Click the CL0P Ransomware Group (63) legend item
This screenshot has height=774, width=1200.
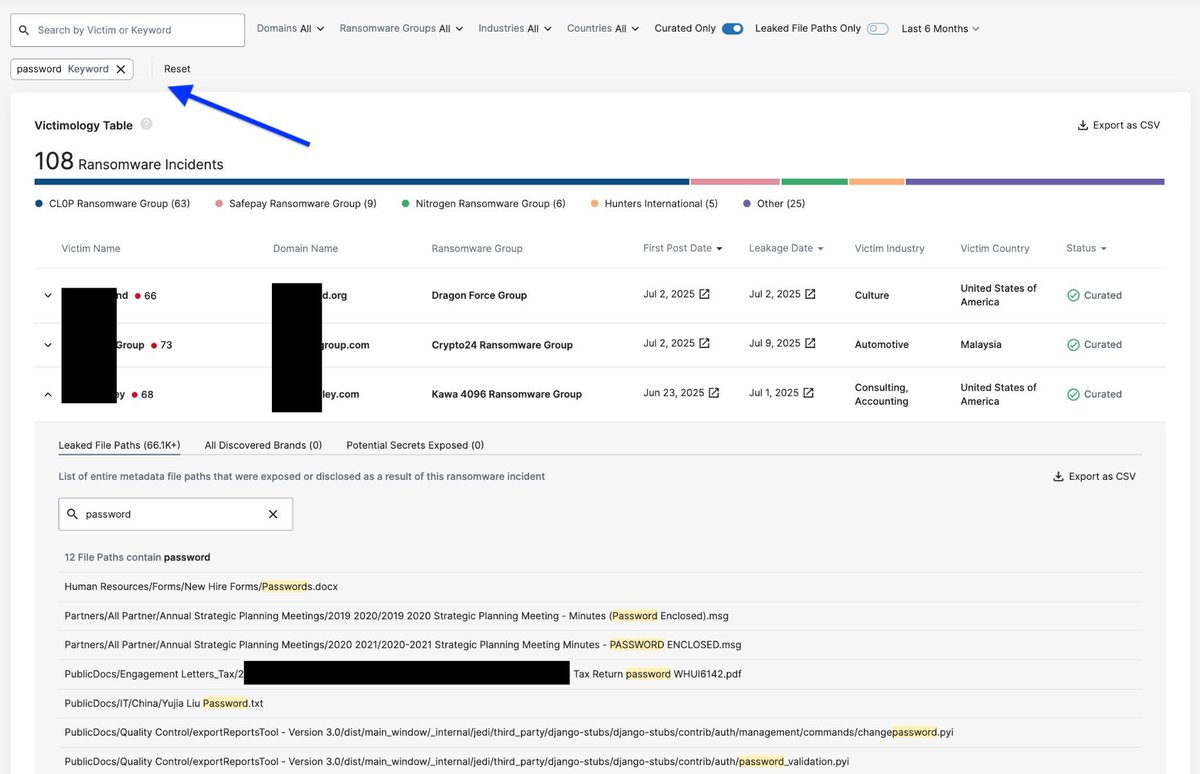(112, 203)
